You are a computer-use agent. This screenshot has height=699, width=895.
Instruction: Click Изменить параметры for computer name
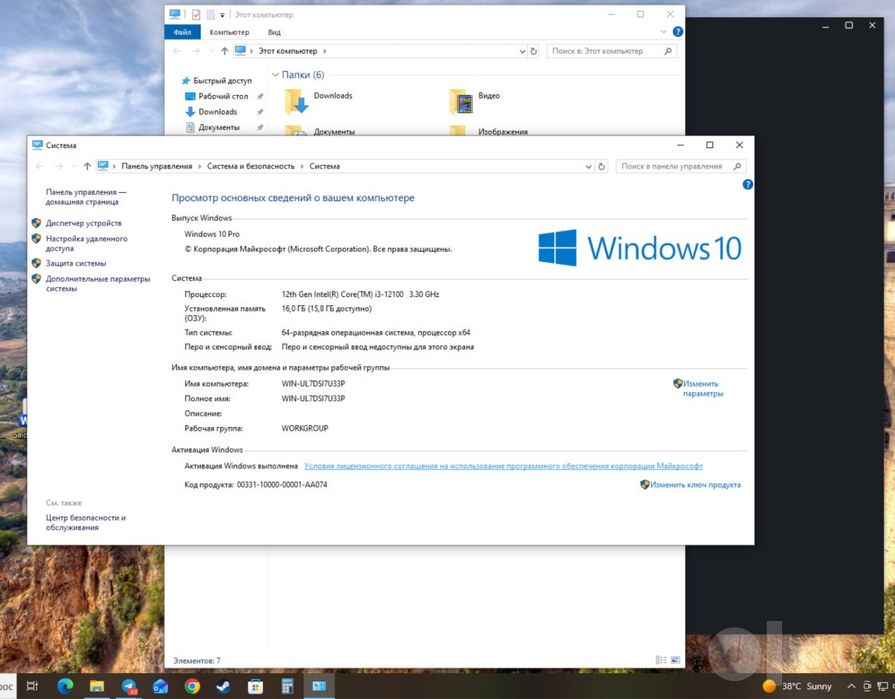click(703, 389)
